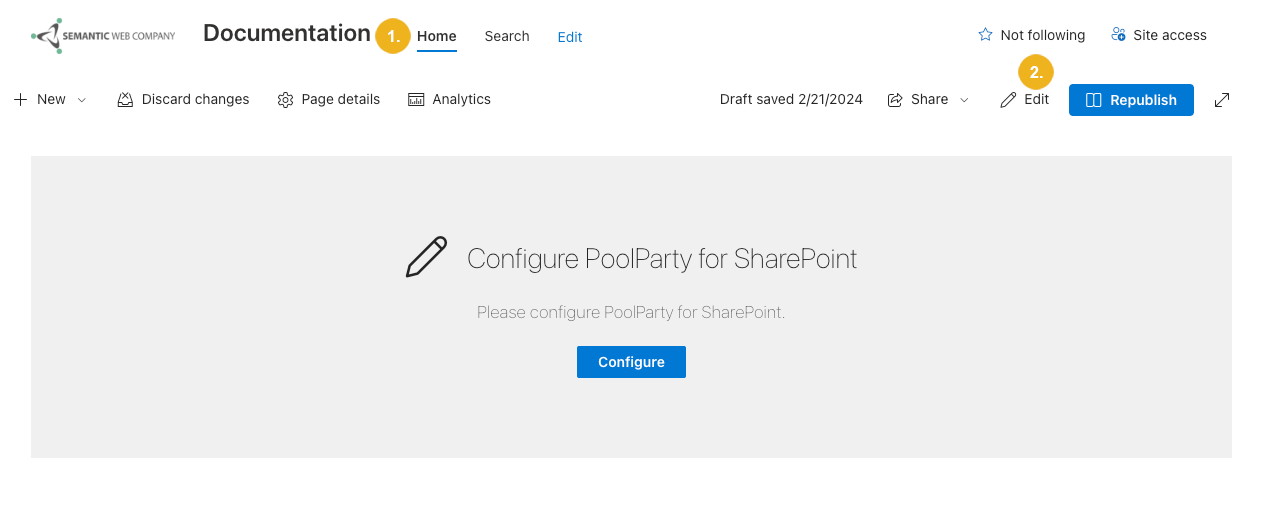
Task: Open Page details via gear icon
Action: 285,100
